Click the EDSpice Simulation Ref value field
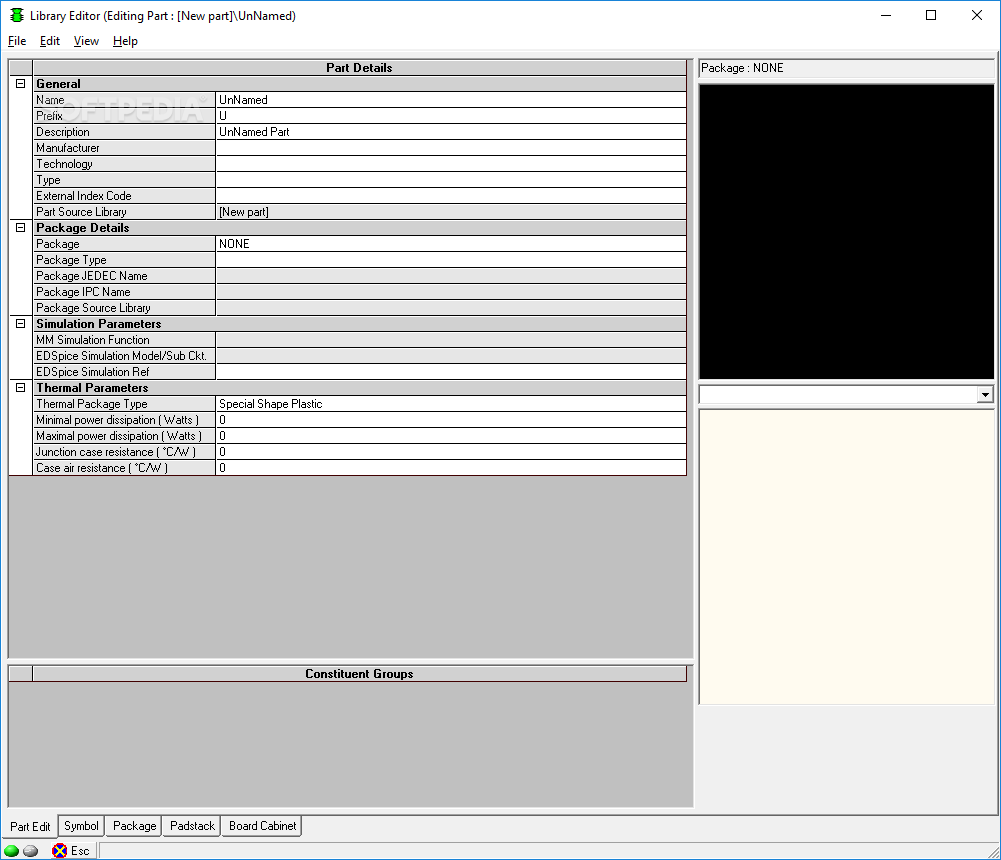1001x860 pixels. 451,372
